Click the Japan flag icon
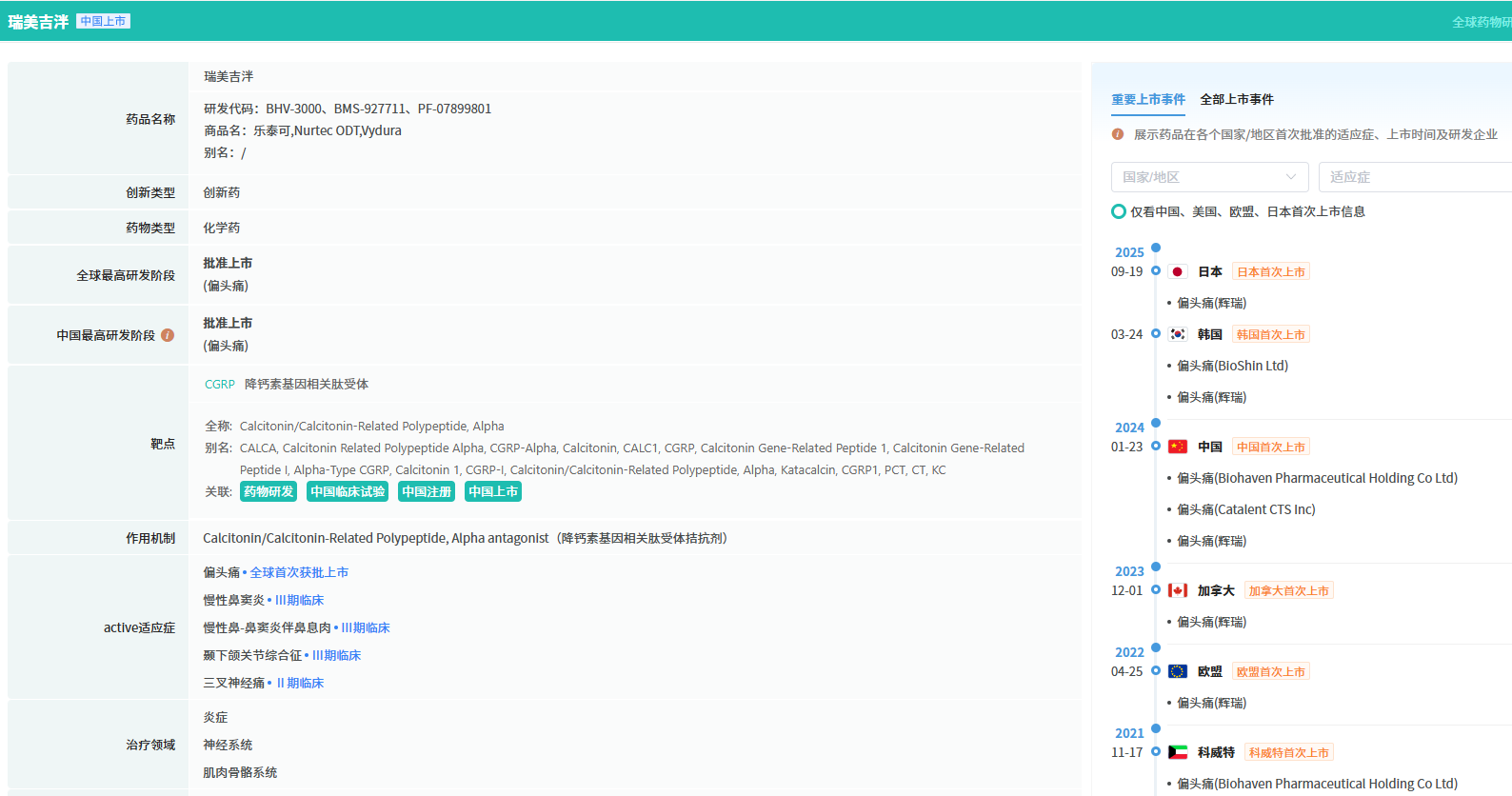1512x796 pixels. [1178, 272]
